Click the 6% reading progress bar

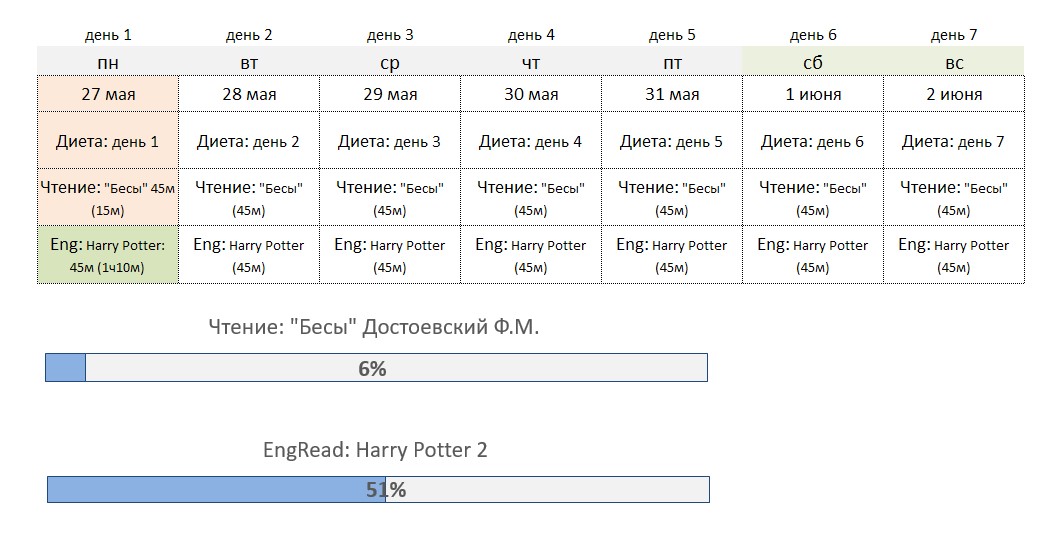click(376, 367)
